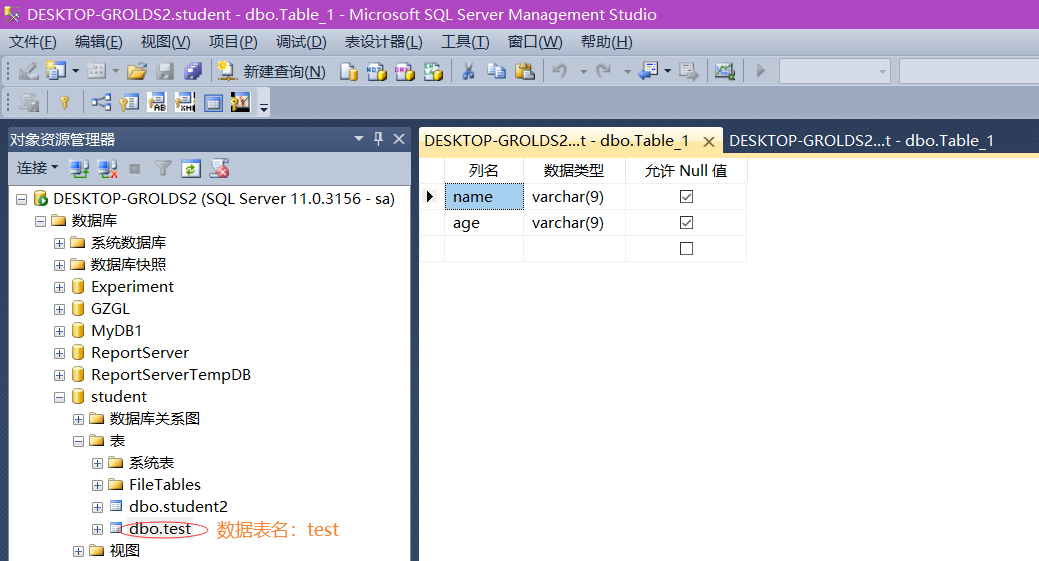Close the active dbo.Table_1 tab
Viewport: 1039px width, 561px height.
pyautogui.click(x=708, y=142)
